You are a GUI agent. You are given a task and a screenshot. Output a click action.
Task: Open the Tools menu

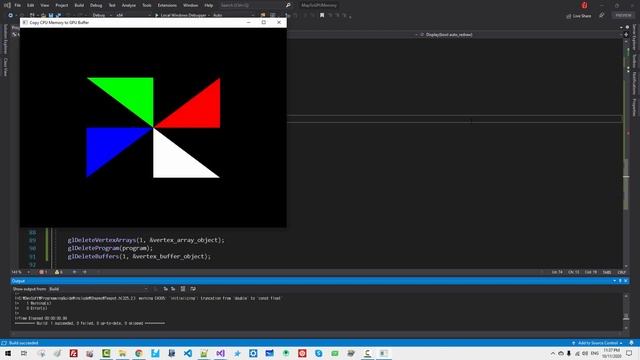pos(147,5)
